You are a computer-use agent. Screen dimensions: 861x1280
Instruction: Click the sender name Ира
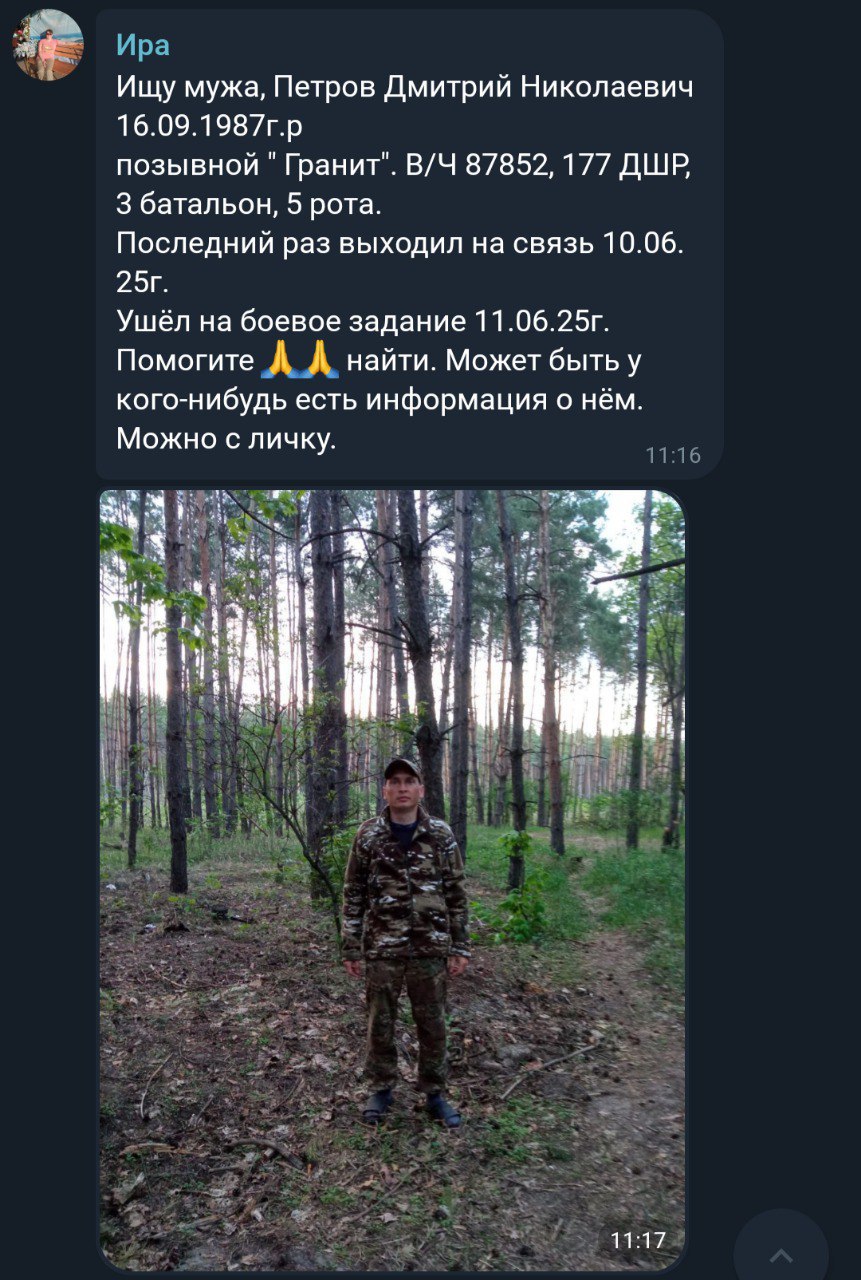pos(143,45)
